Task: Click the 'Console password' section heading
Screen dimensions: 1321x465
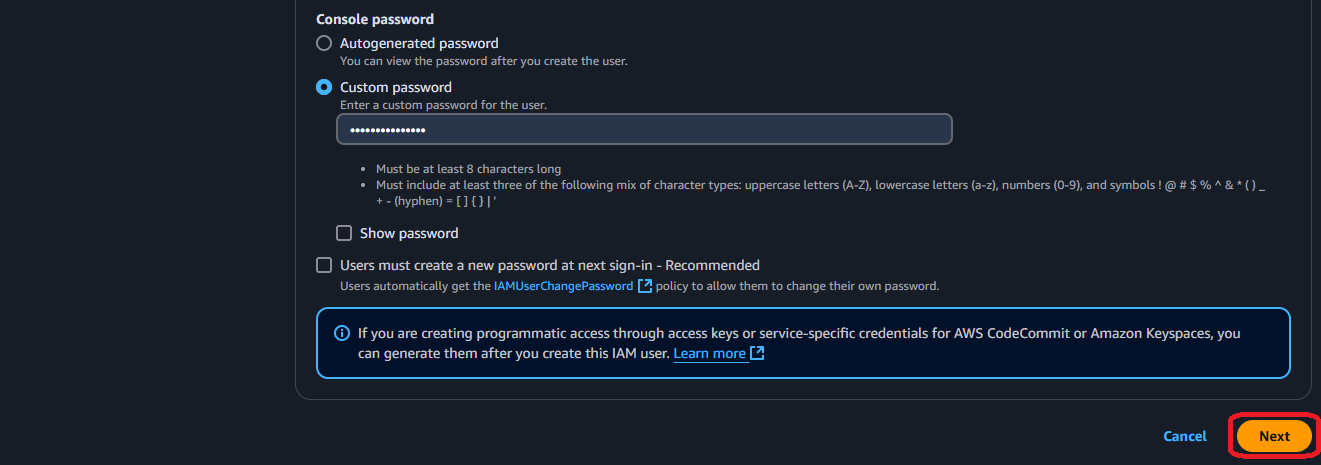Action: [375, 19]
